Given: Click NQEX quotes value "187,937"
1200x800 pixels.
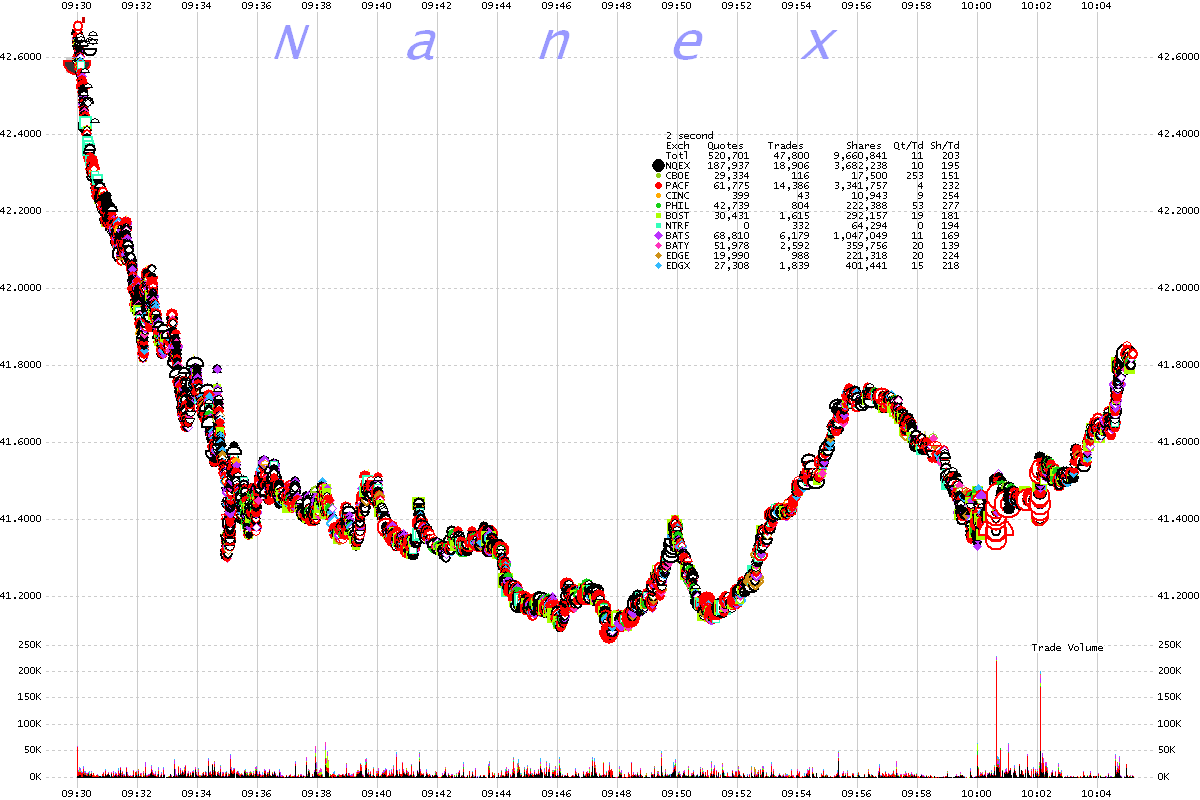Looking at the screenshot, I should tap(729, 165).
